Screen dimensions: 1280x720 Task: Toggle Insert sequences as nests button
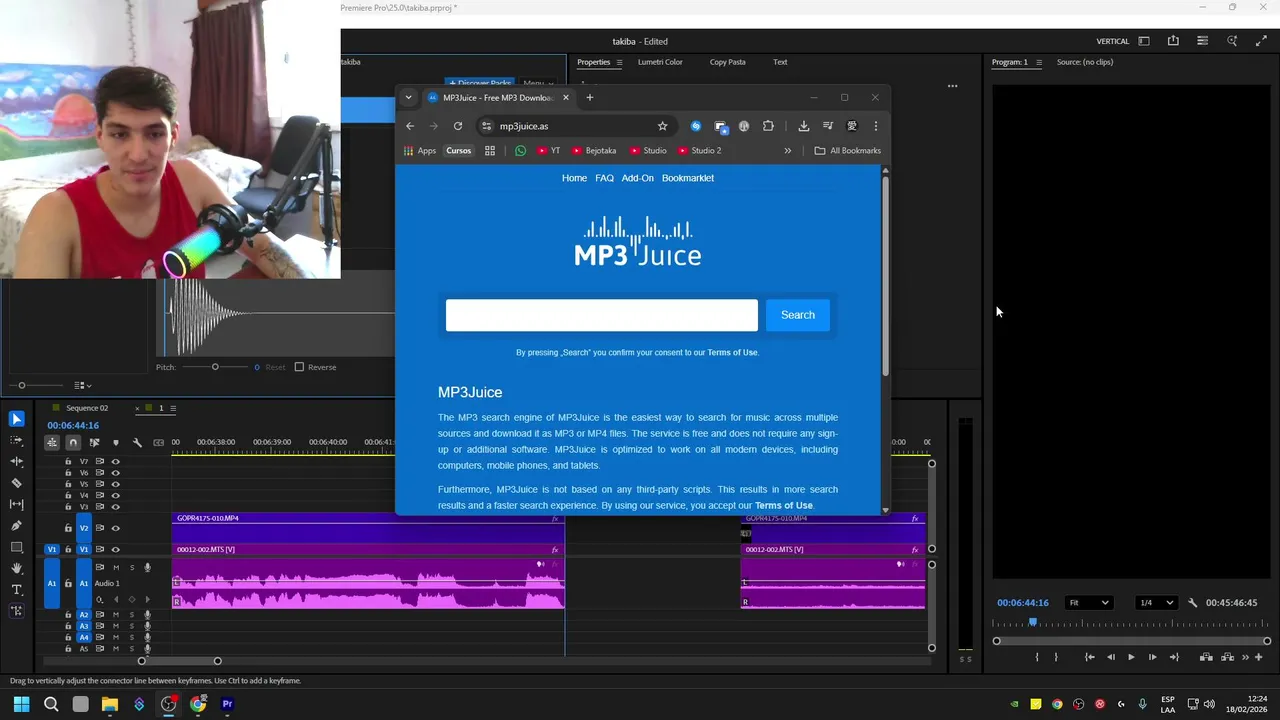pos(52,442)
